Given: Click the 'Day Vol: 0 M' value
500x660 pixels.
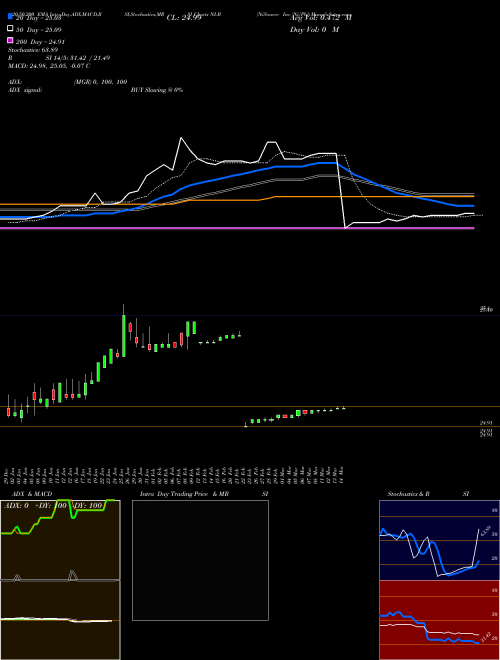Looking at the screenshot, I should point(314,30).
